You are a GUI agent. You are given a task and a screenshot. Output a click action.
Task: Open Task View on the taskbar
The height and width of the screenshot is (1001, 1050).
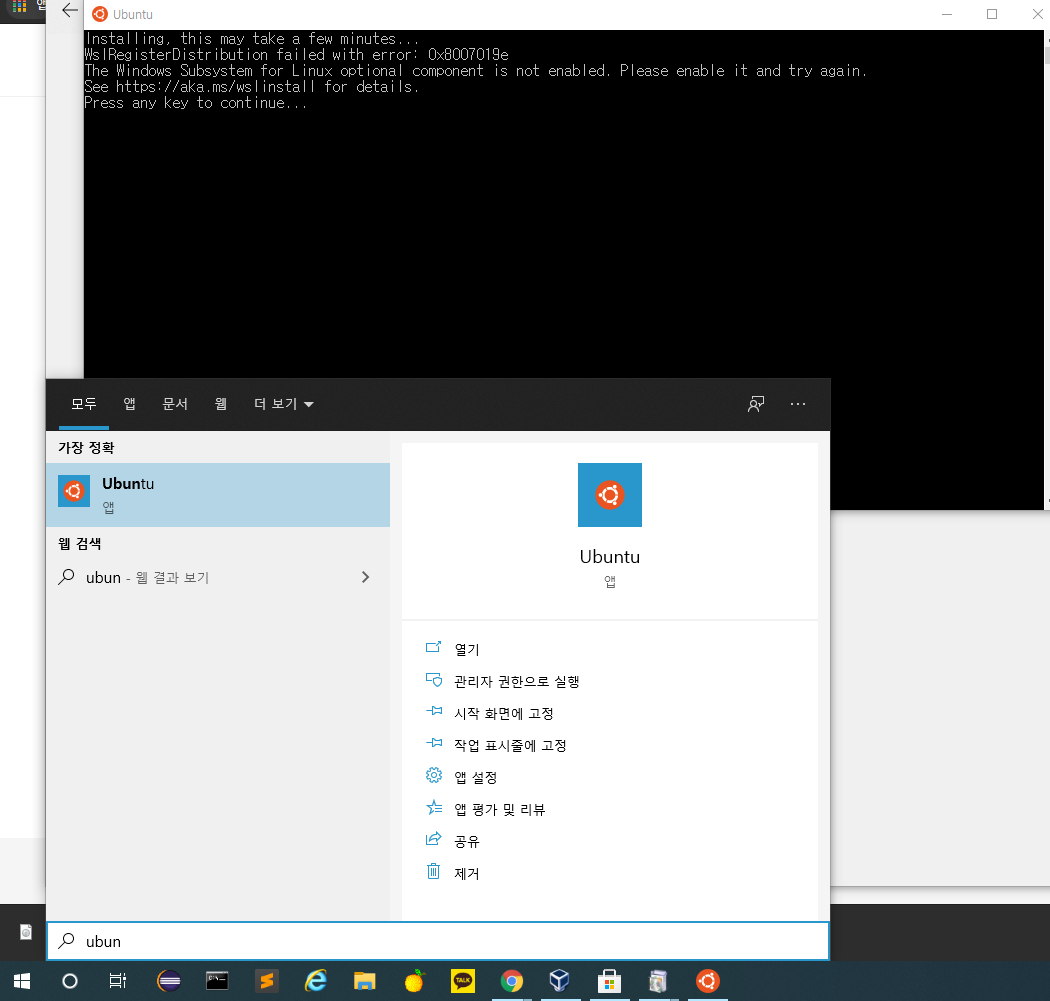point(118,982)
